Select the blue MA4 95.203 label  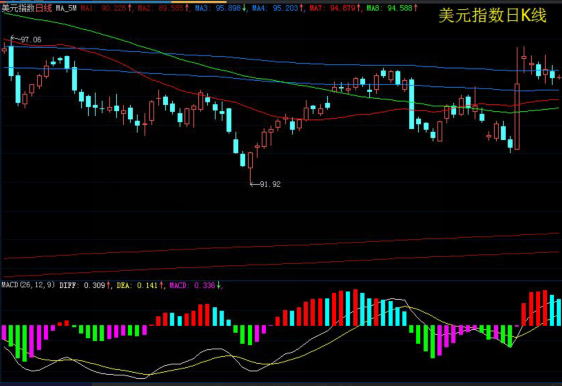(x=275, y=8)
